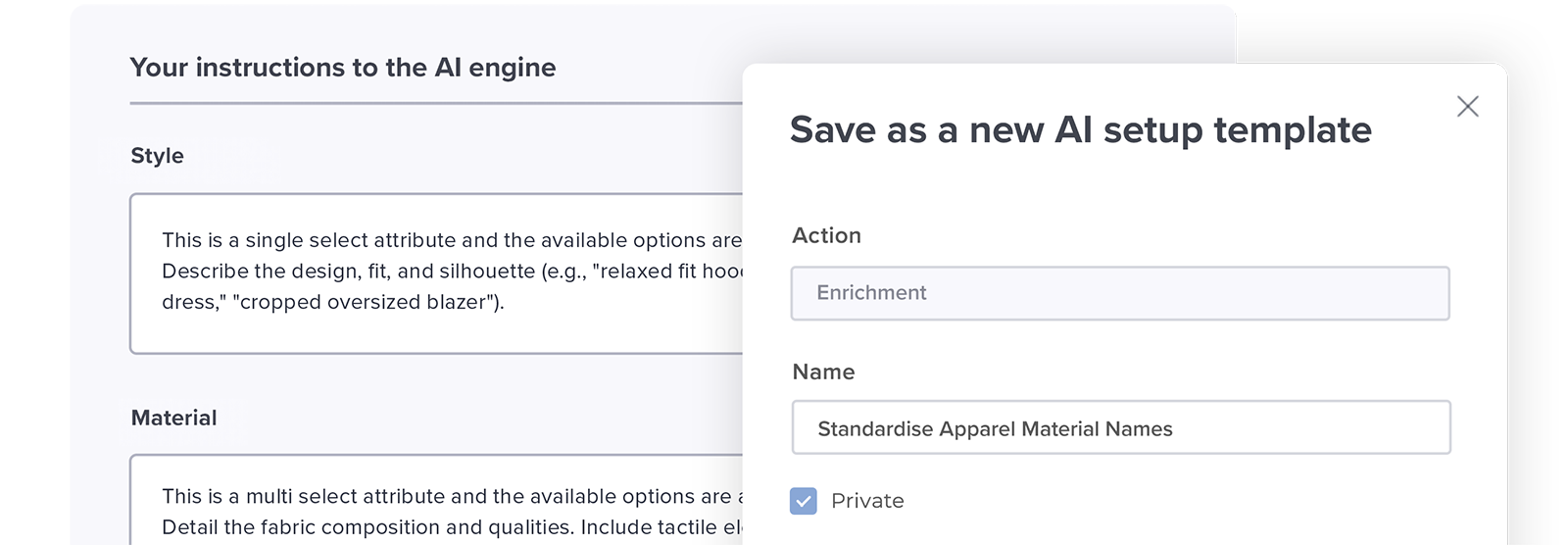1568x545 pixels.
Task: Click the 'Save as a new AI setup template' title
Action: point(1080,130)
